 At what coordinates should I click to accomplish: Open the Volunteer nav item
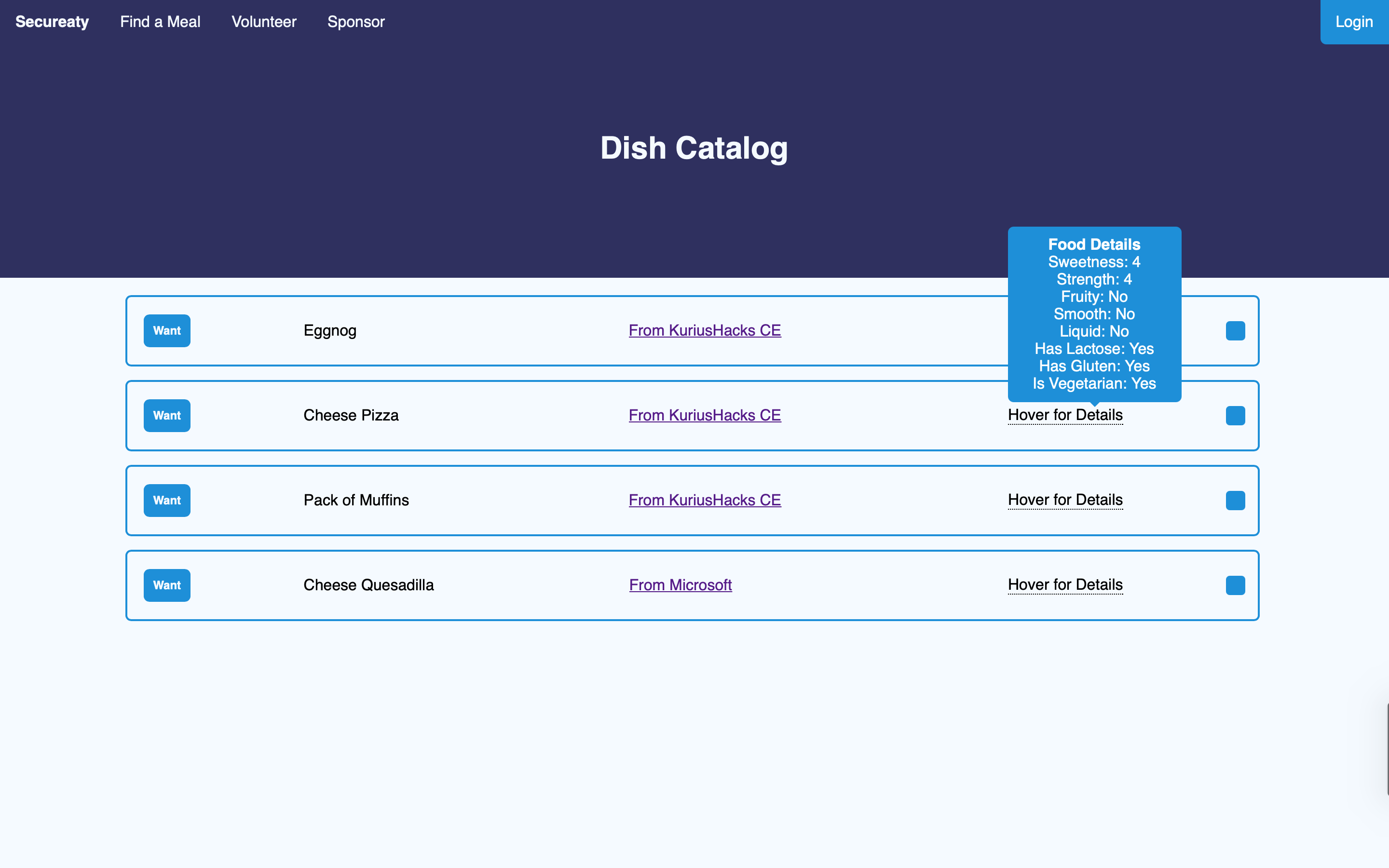(263, 22)
